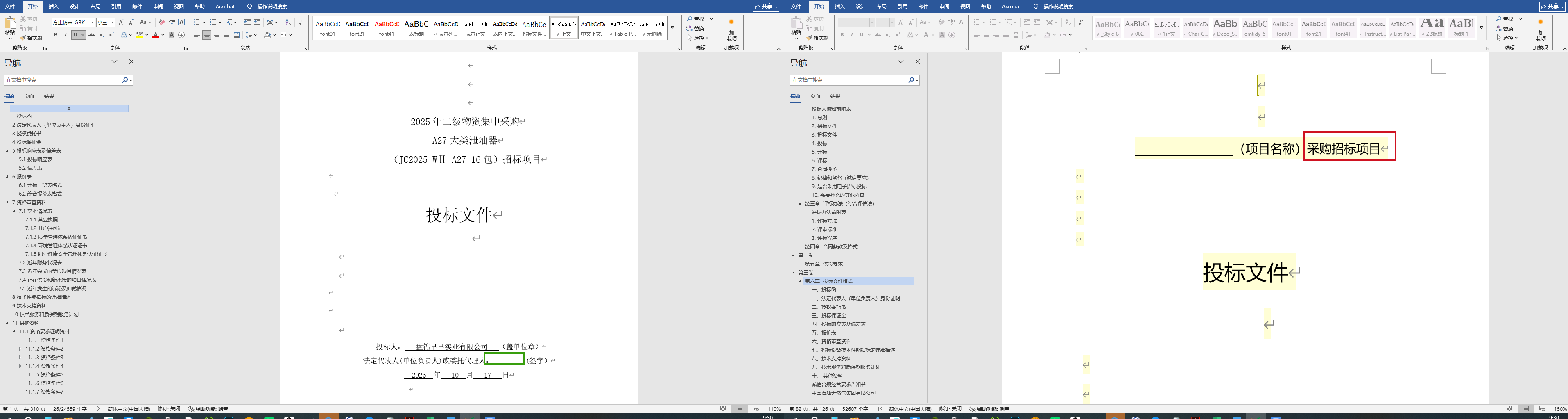Decrease paragraph indent in the left window
This screenshot has width=1568, height=419.
pyautogui.click(x=247, y=23)
